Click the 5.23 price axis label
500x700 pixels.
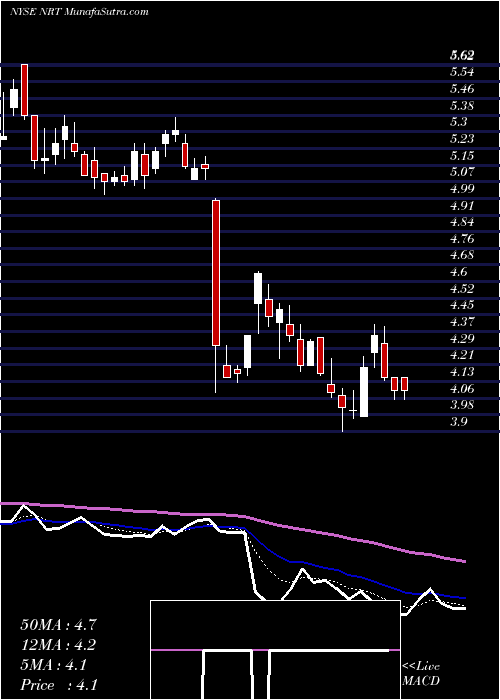[462, 139]
